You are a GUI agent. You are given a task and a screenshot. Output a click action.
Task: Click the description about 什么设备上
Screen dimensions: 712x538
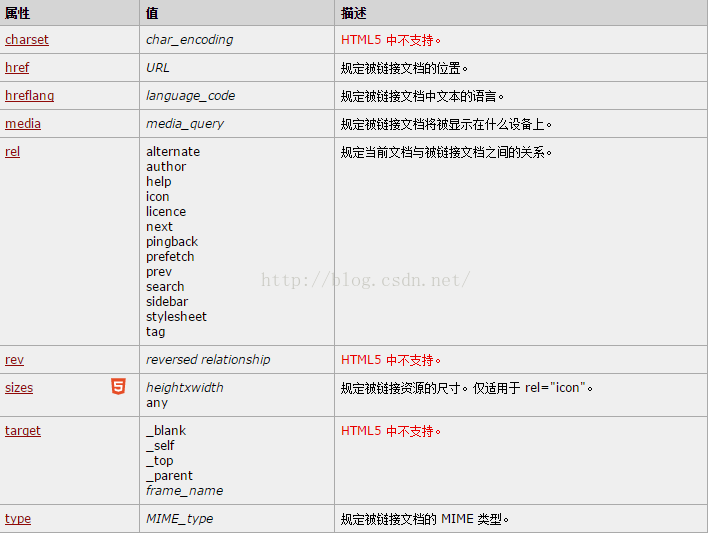pos(446,124)
